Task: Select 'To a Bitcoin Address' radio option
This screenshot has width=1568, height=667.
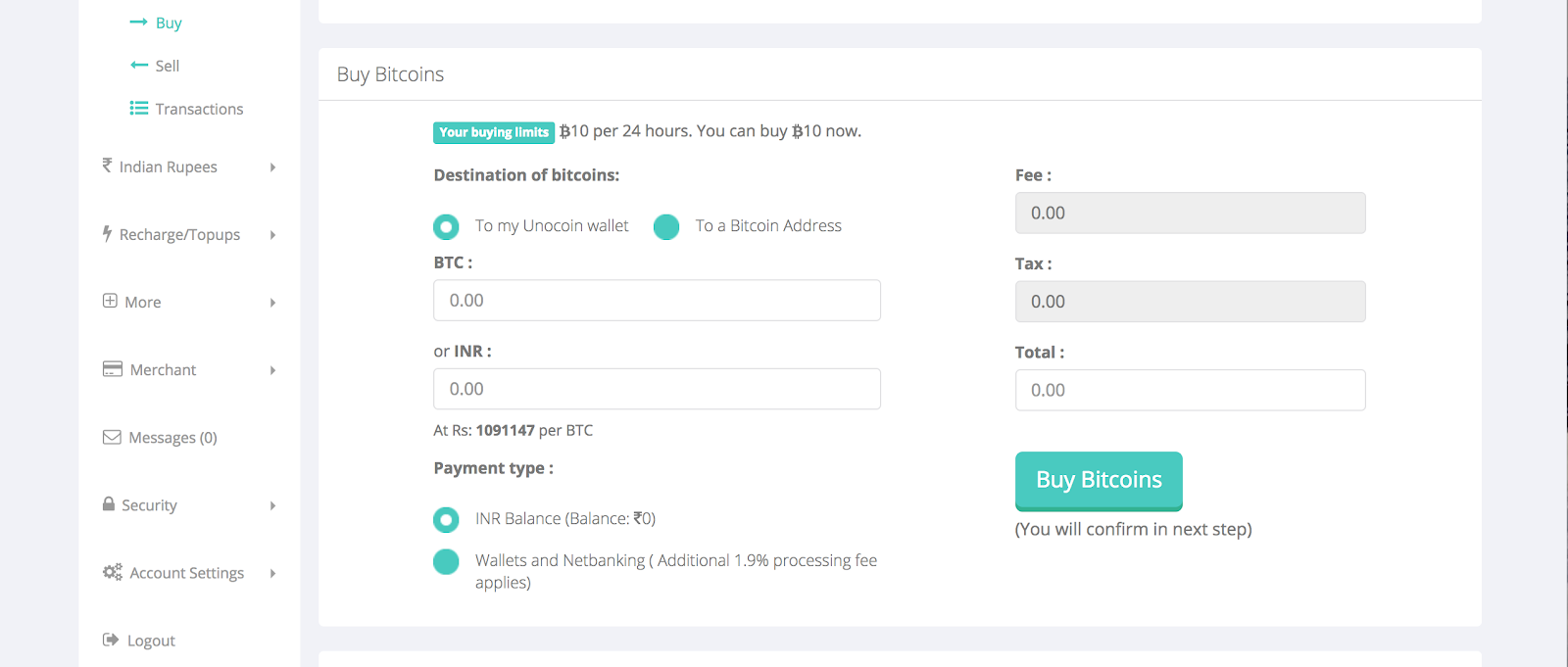Action: click(x=666, y=226)
